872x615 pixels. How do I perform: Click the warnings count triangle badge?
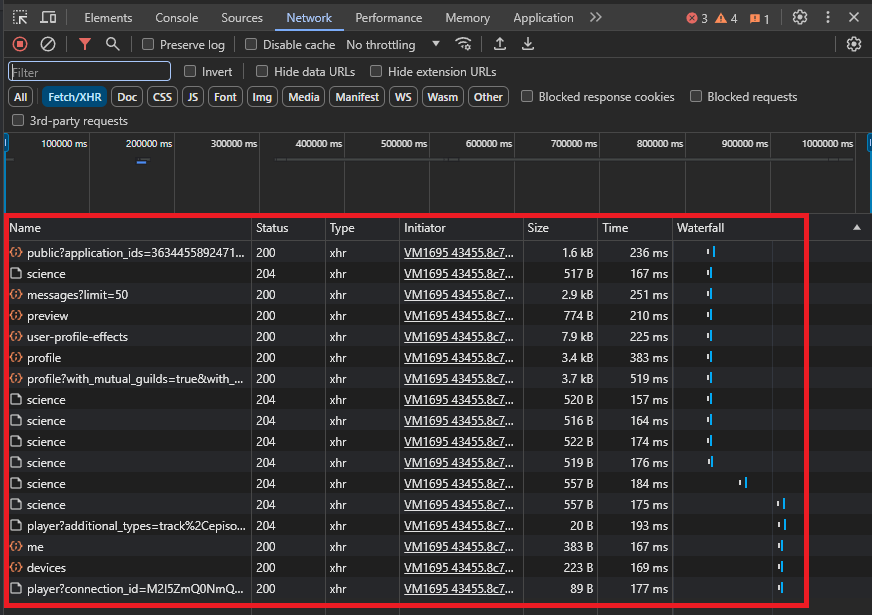[x=726, y=18]
